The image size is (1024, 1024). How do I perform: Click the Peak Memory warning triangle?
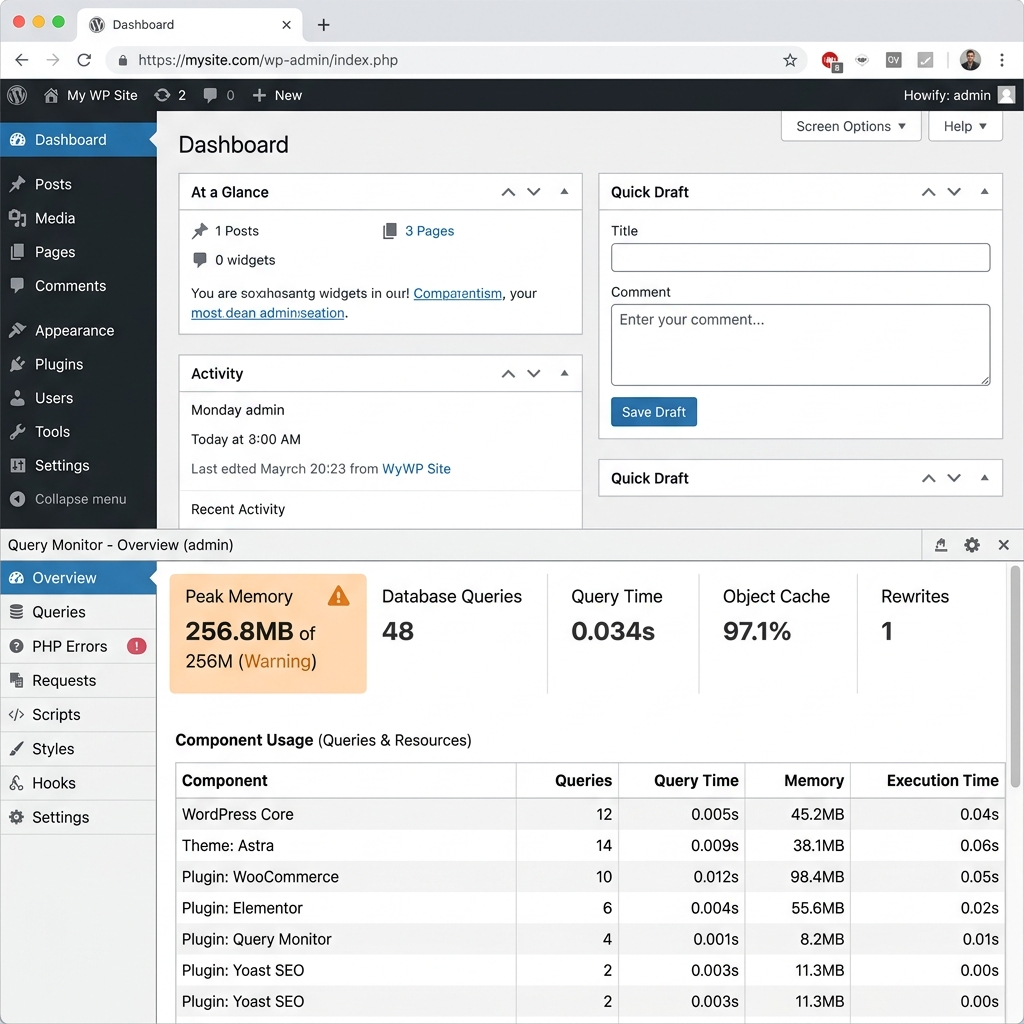[x=338, y=596]
